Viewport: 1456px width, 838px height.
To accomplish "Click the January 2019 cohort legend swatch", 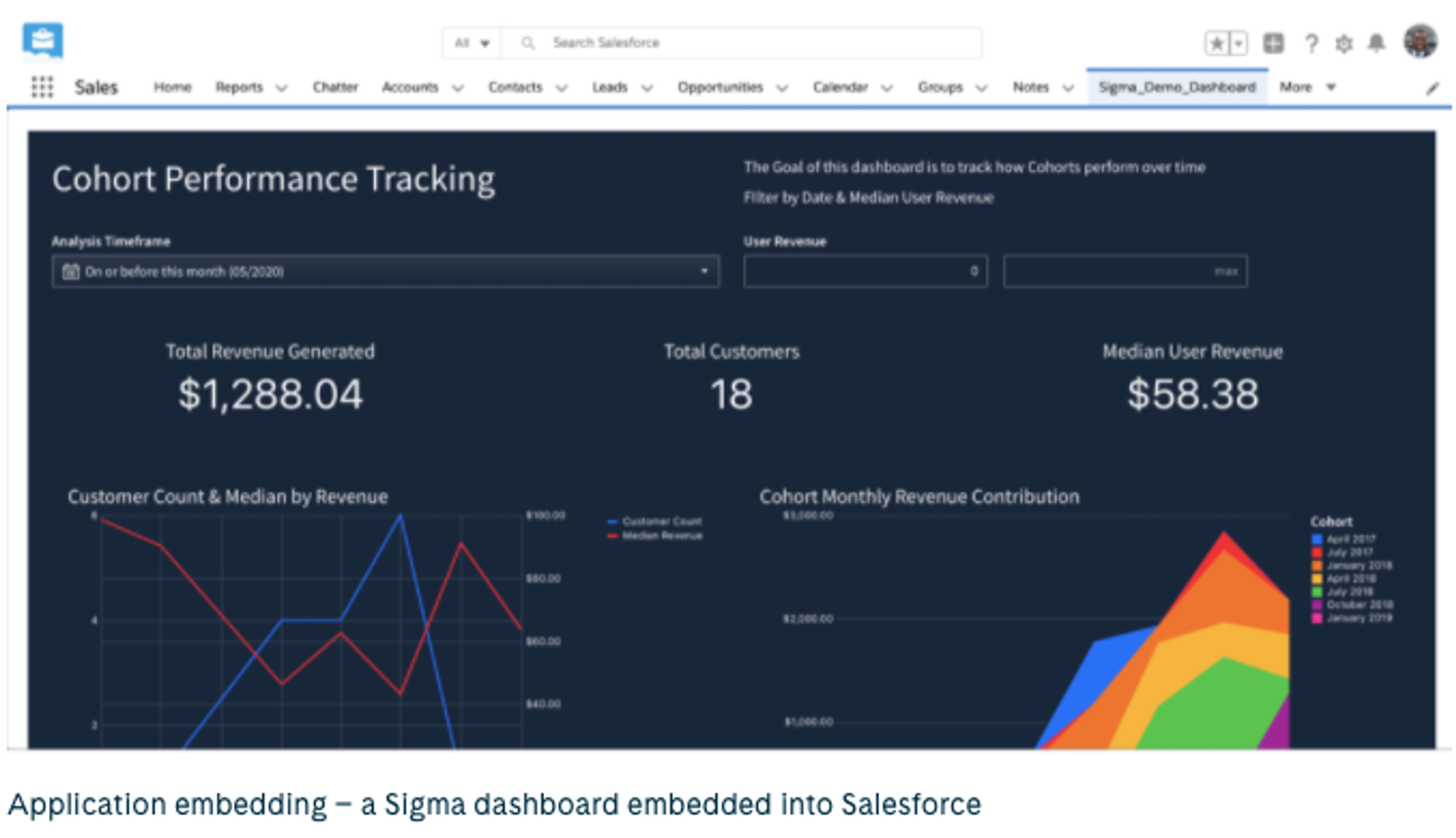I will pyautogui.click(x=1316, y=618).
